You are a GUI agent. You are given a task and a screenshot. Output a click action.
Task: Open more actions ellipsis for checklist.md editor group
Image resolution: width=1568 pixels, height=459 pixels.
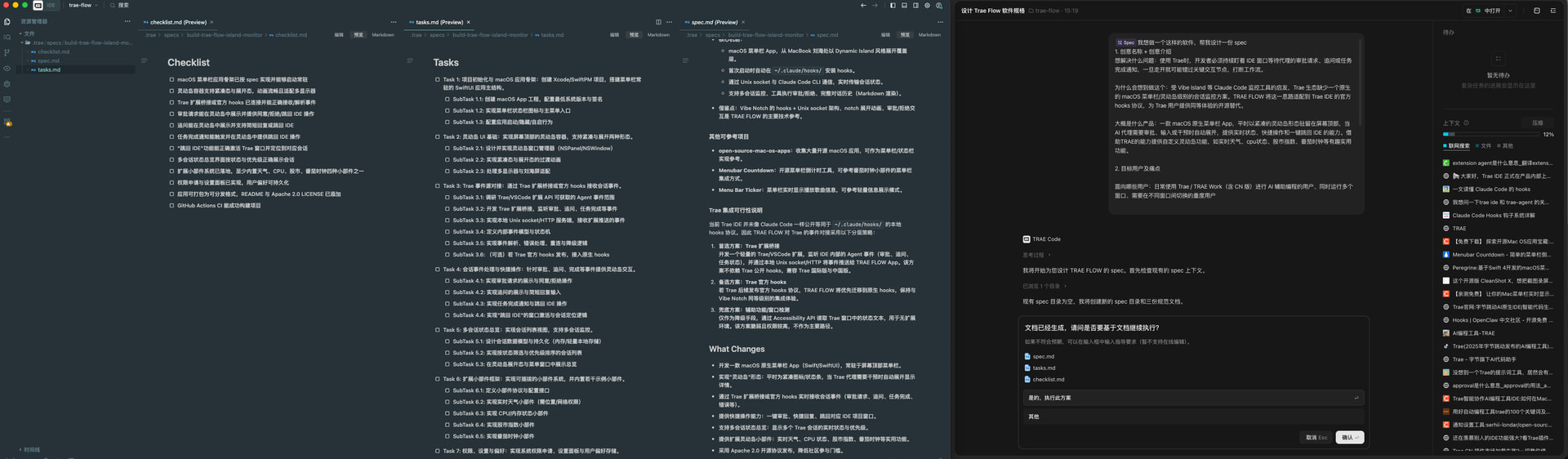click(x=394, y=22)
